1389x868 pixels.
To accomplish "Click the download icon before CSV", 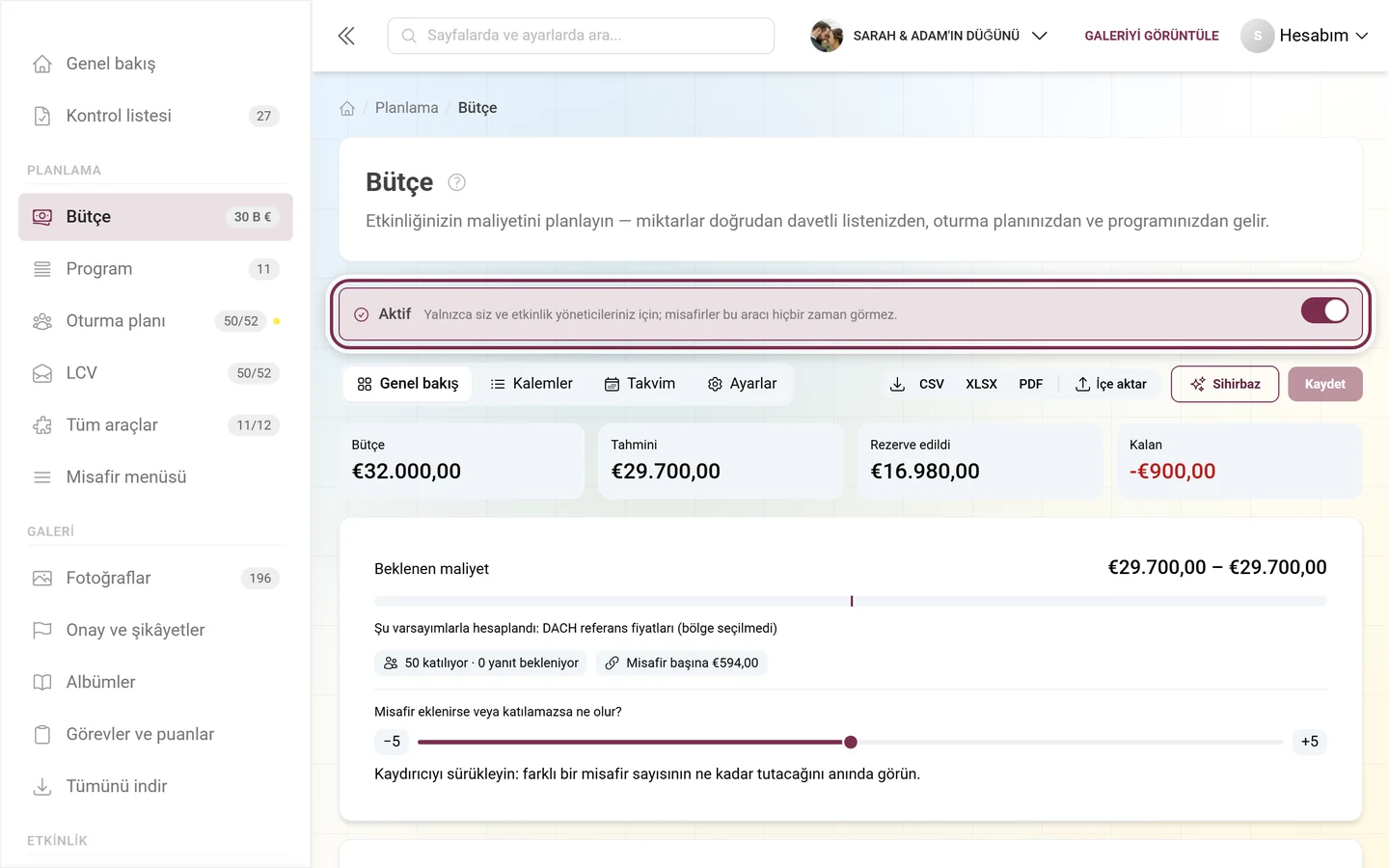I will [x=897, y=384].
